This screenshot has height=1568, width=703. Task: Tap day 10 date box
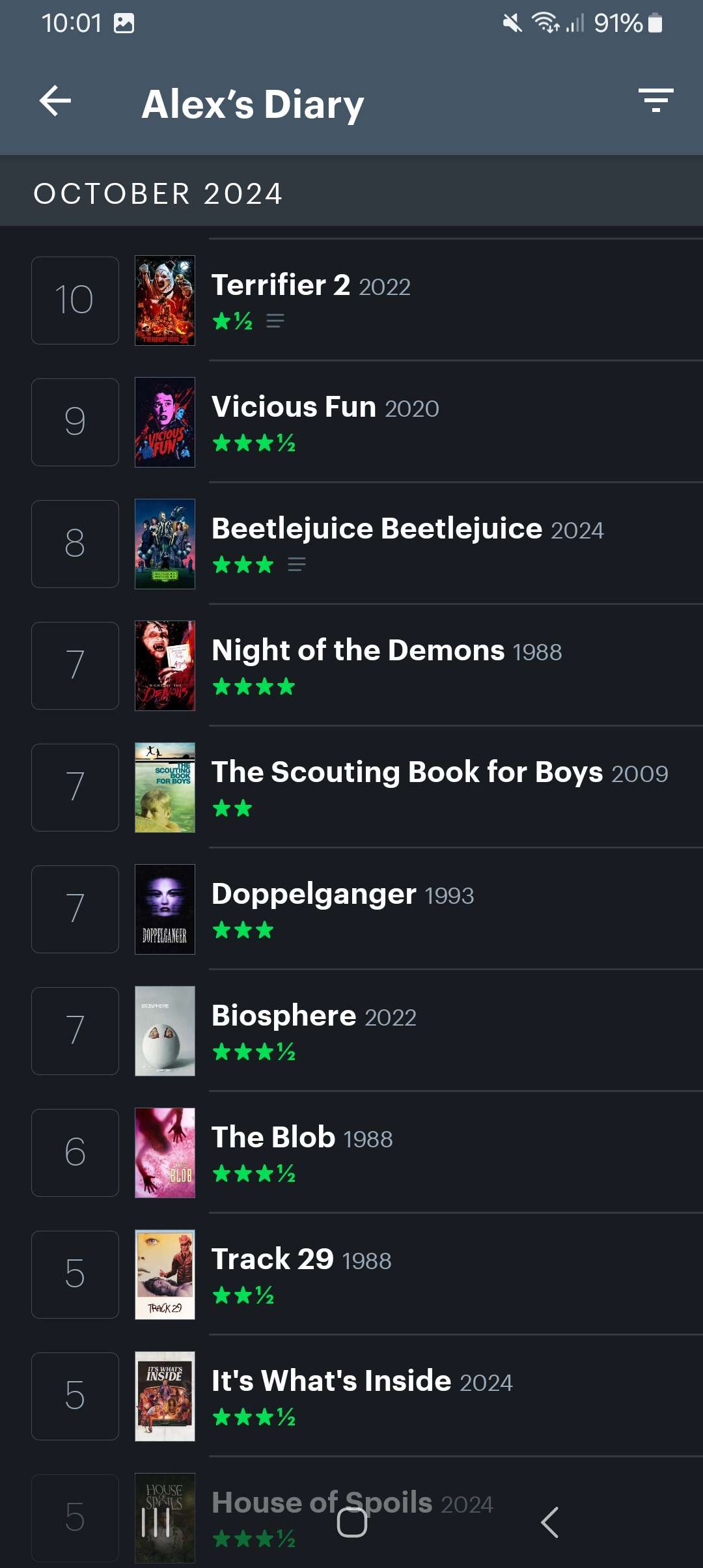click(75, 300)
